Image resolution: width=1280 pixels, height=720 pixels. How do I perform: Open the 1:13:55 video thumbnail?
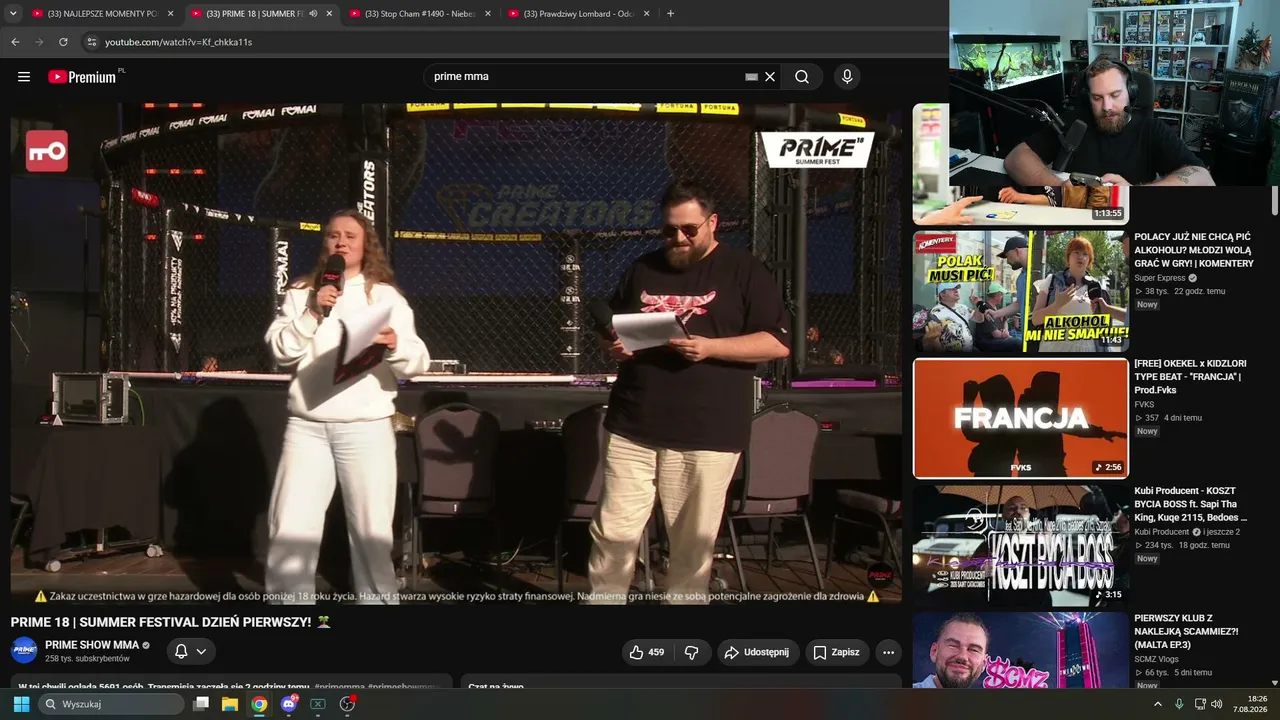[1021, 204]
